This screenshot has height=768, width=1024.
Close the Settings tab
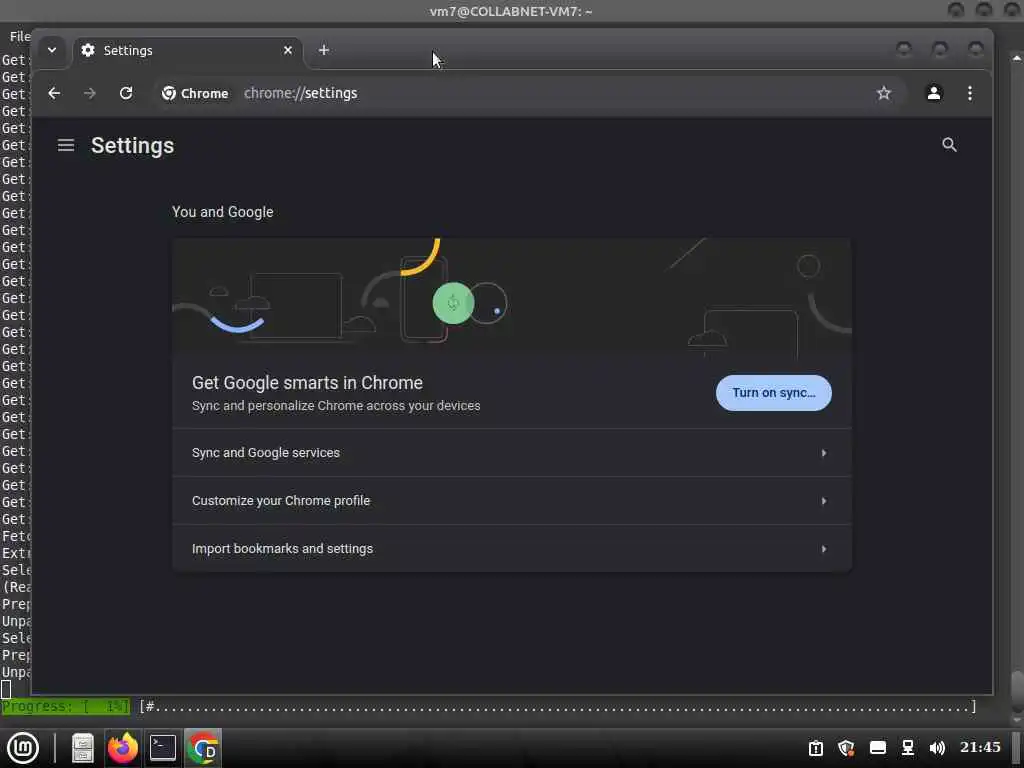(x=287, y=50)
